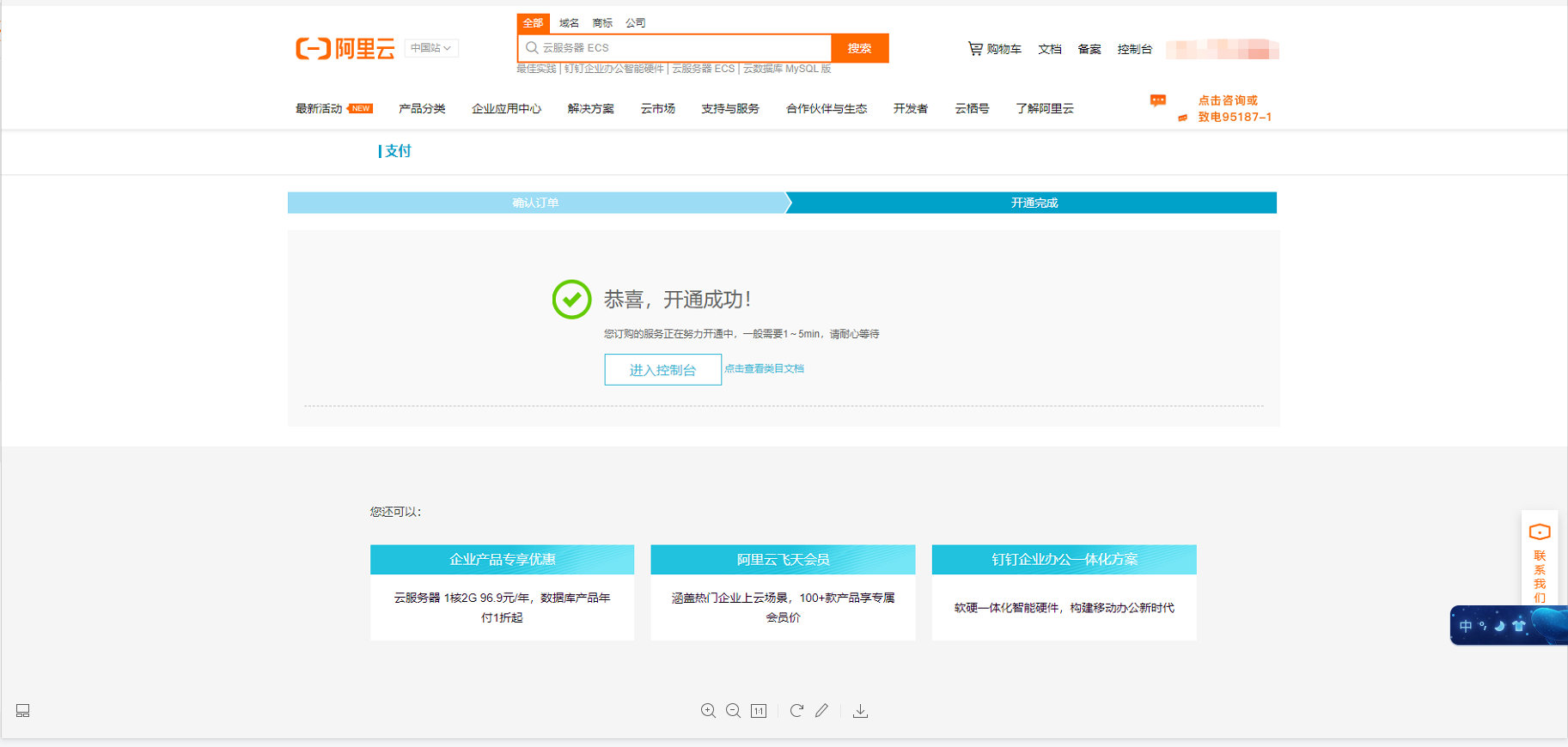Image resolution: width=1568 pixels, height=747 pixels.
Task: Click the blurred user account area
Action: pos(1223,49)
